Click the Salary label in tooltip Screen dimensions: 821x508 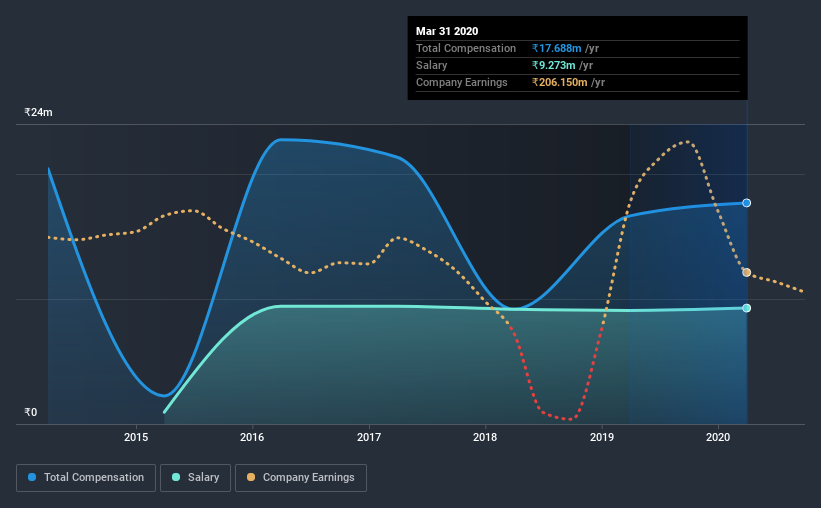(x=431, y=65)
